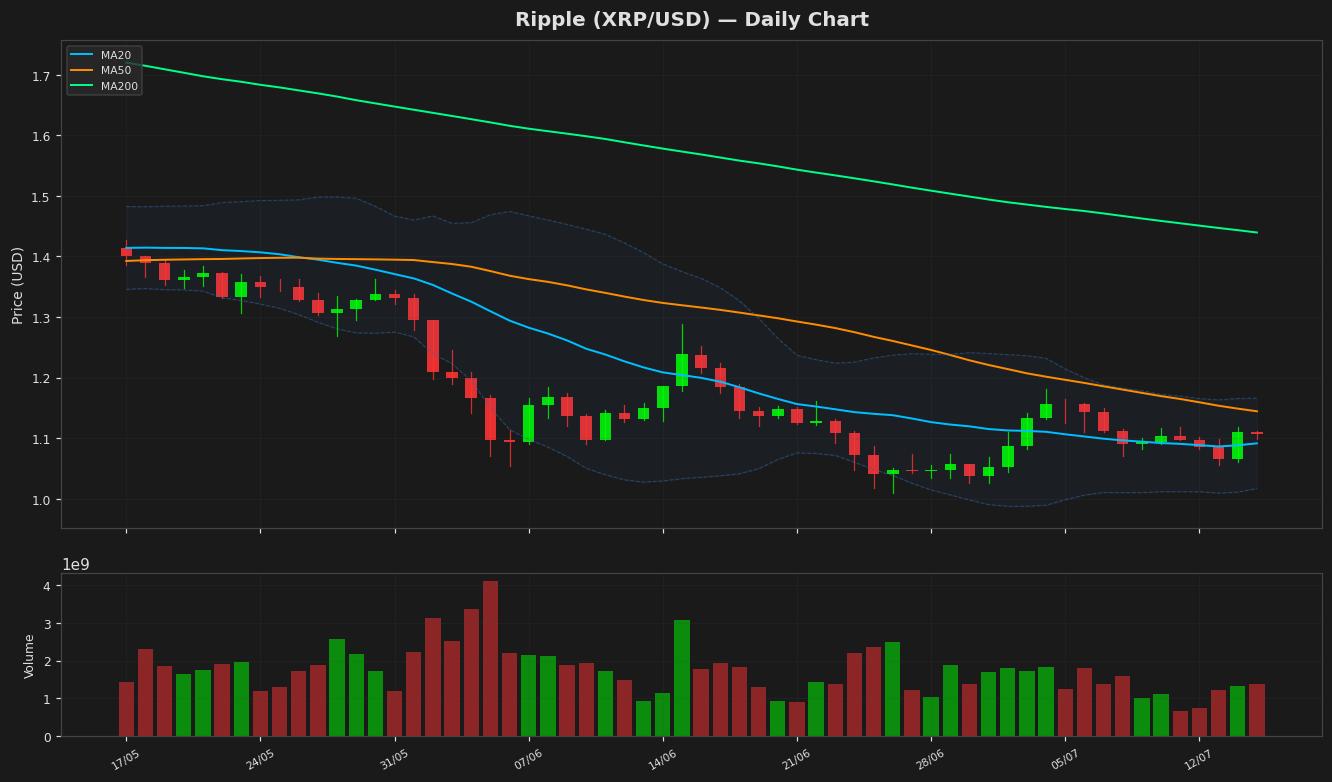
Task: Click the 1.3 price axis tick
Action: coord(42,318)
